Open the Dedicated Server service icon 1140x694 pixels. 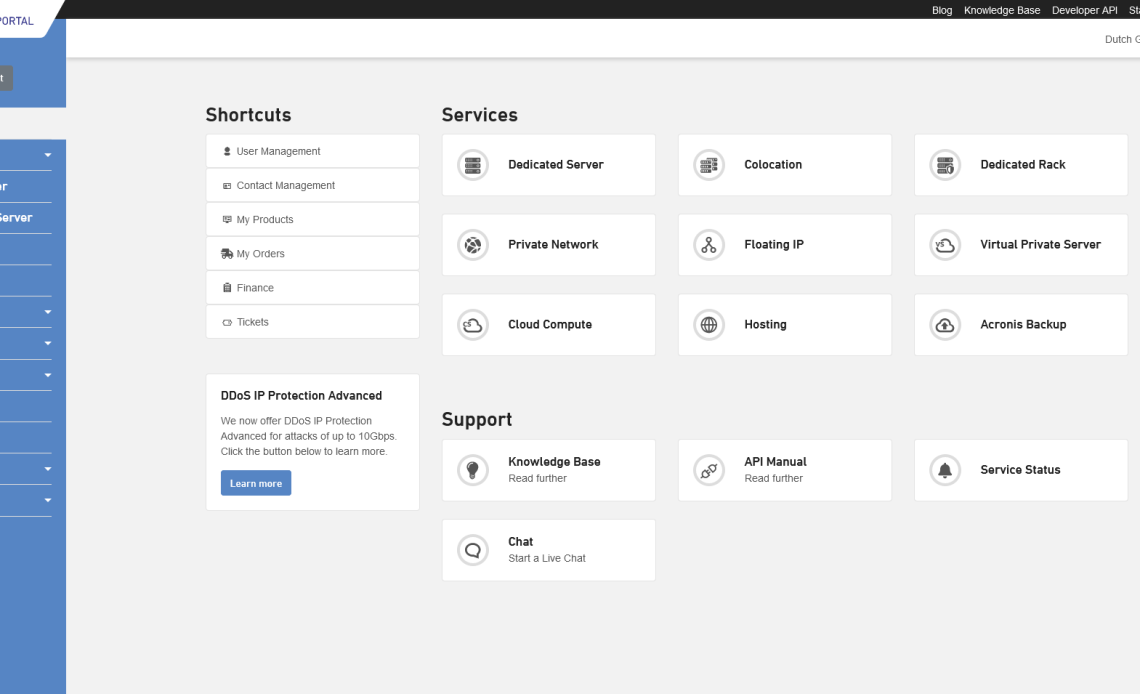472,165
